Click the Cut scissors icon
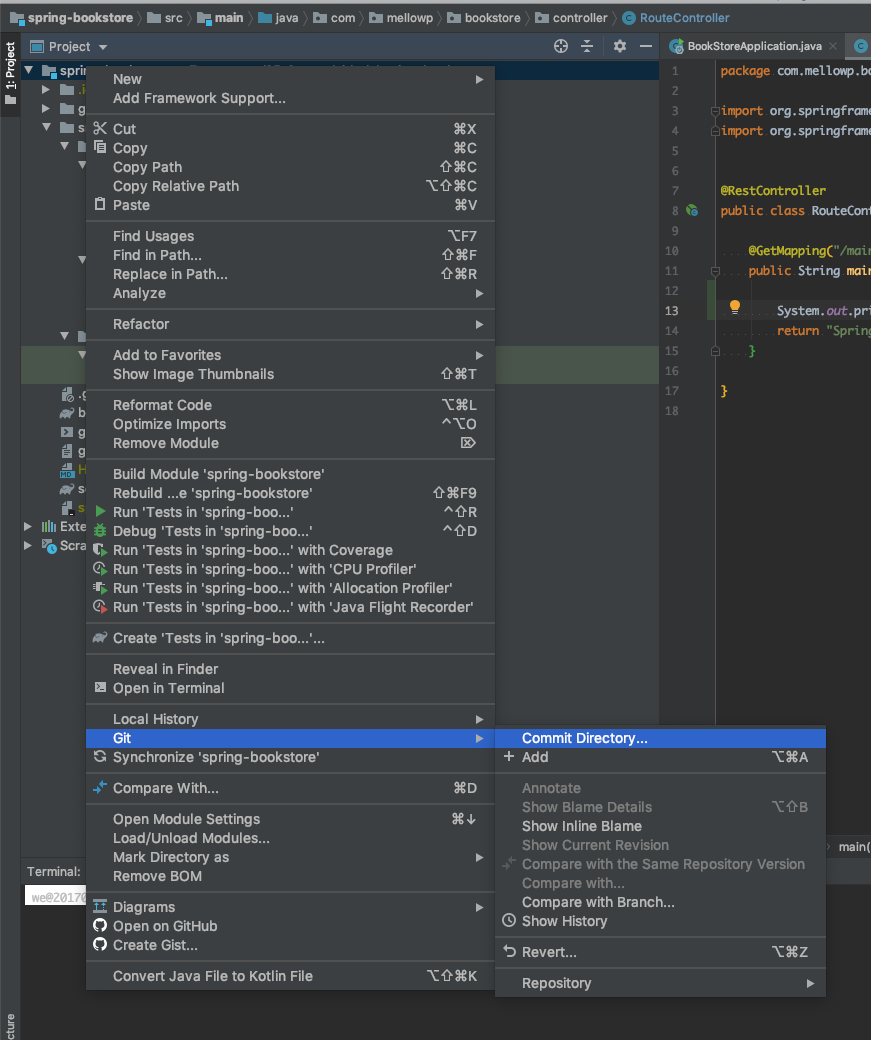 100,128
